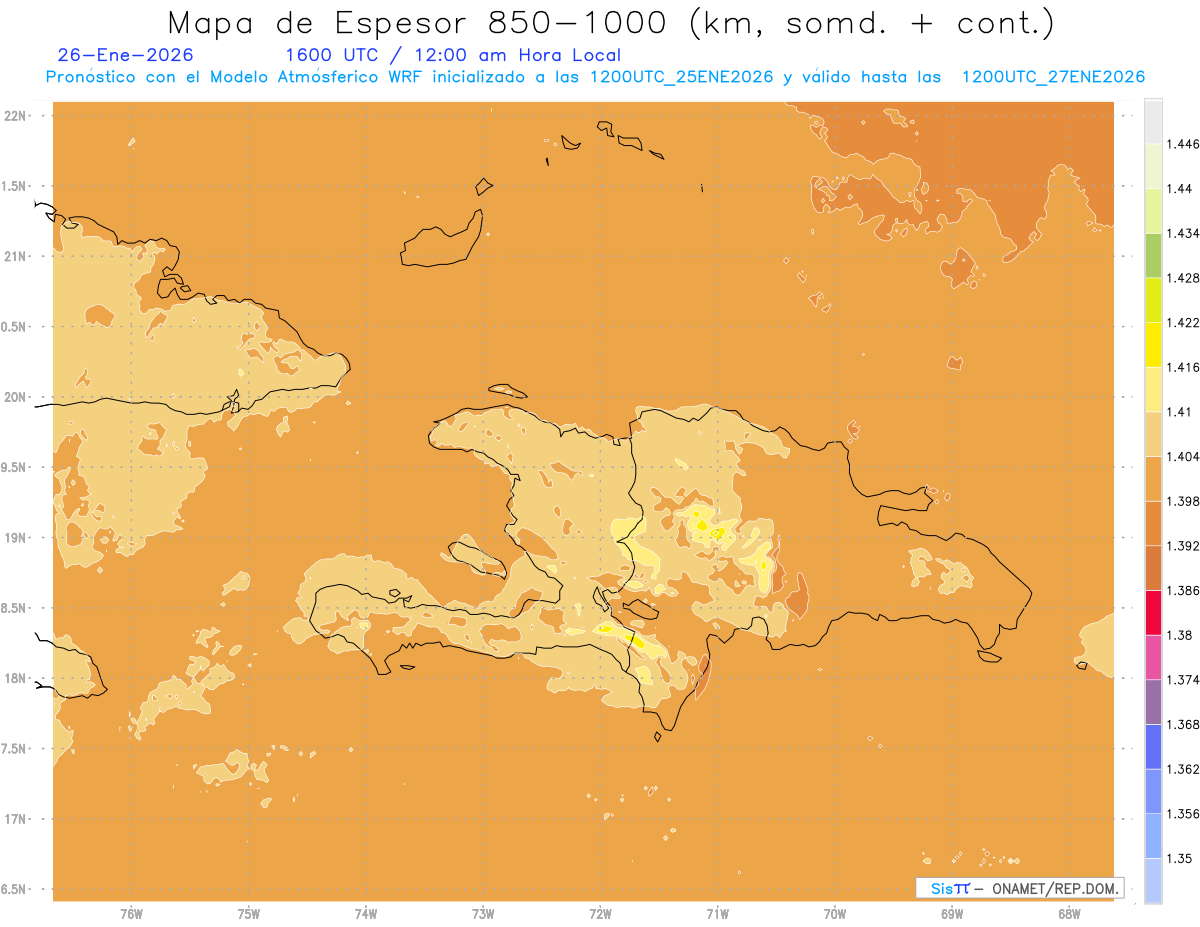Click the '22N' latitude label
Screen dimensions: 1200x927
(17, 115)
